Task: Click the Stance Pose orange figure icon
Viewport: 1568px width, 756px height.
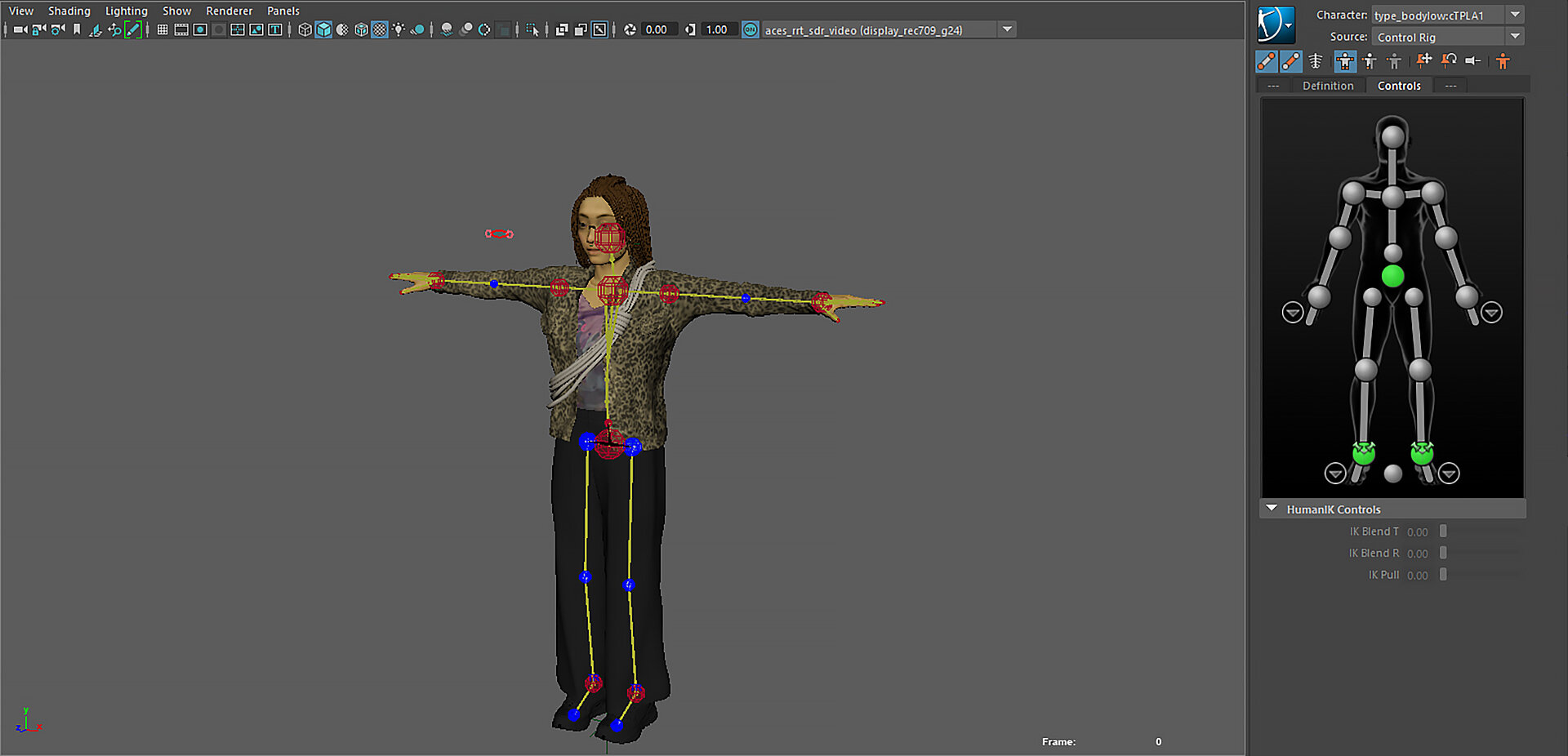Action: click(1503, 61)
